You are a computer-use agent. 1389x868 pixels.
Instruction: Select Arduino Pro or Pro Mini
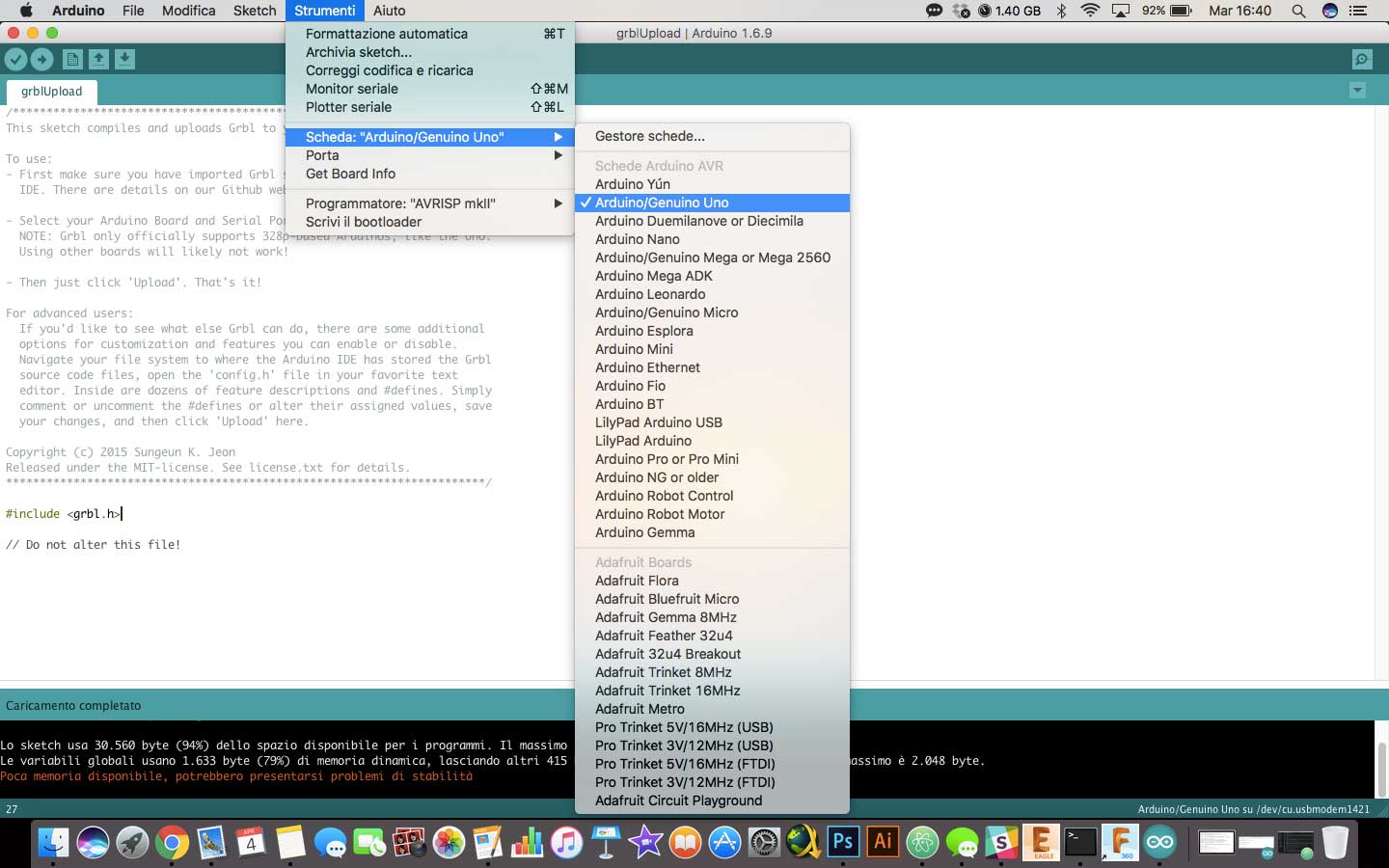click(712, 459)
